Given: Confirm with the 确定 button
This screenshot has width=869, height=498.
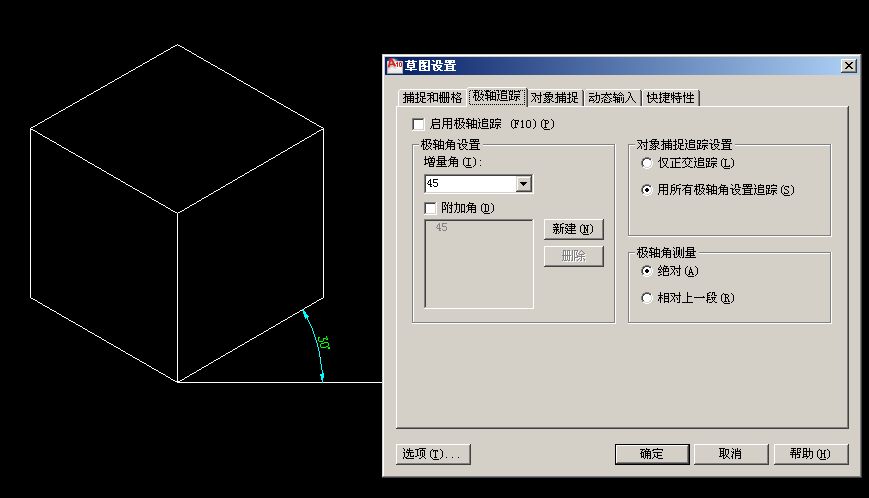Looking at the screenshot, I should click(x=652, y=454).
